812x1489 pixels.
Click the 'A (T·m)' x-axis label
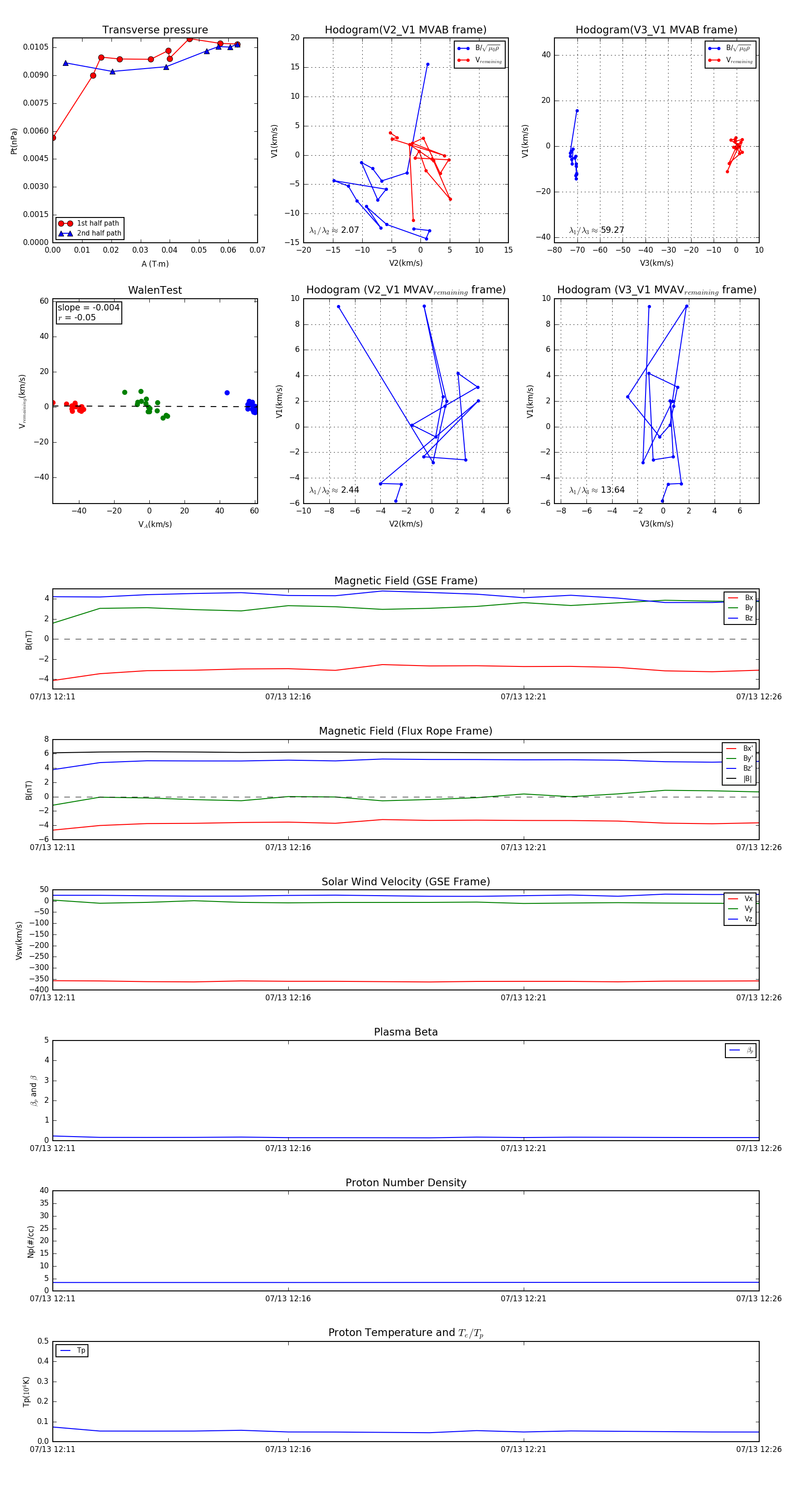click(155, 264)
